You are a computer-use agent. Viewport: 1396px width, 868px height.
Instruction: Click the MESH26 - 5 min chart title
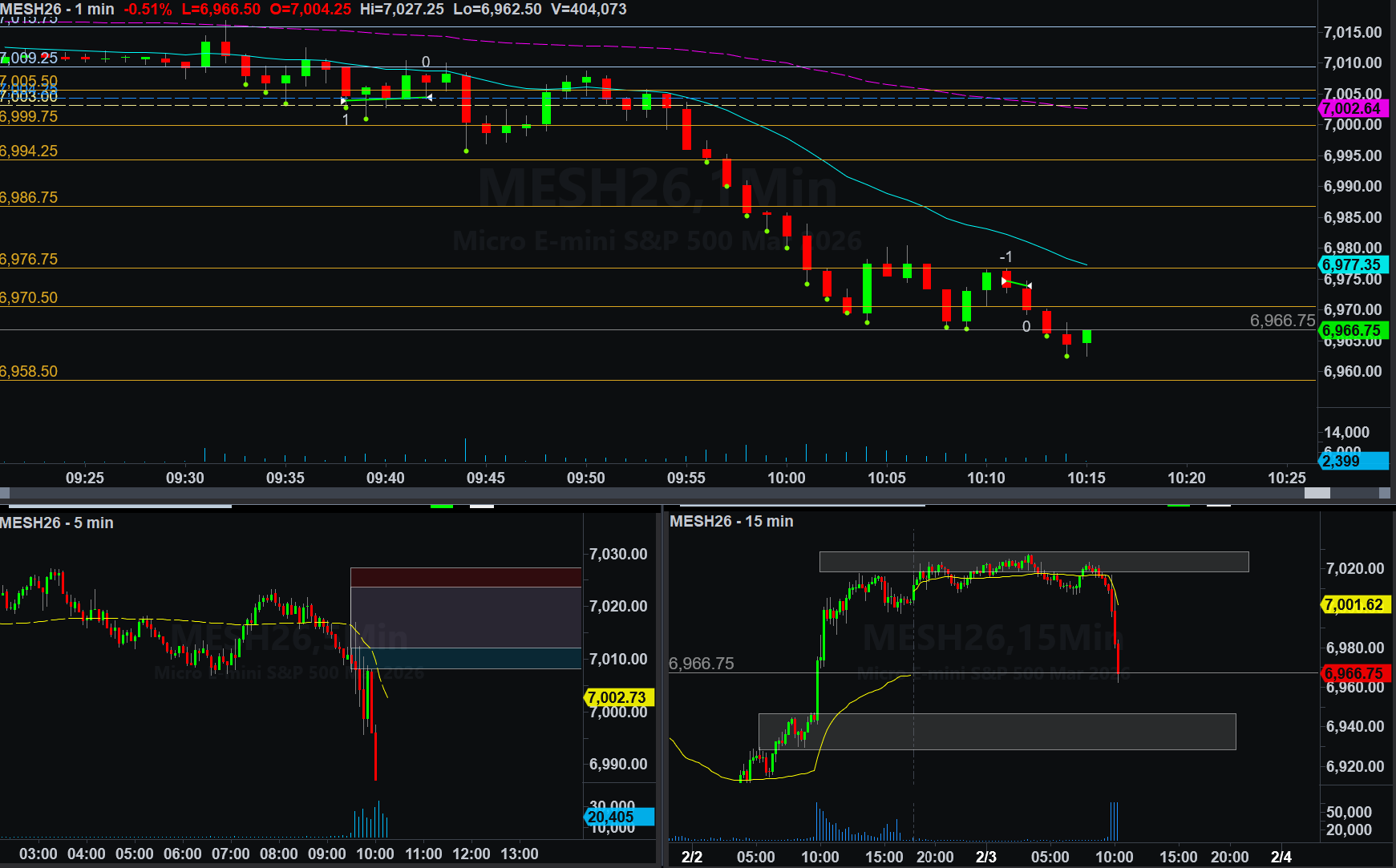click(57, 523)
